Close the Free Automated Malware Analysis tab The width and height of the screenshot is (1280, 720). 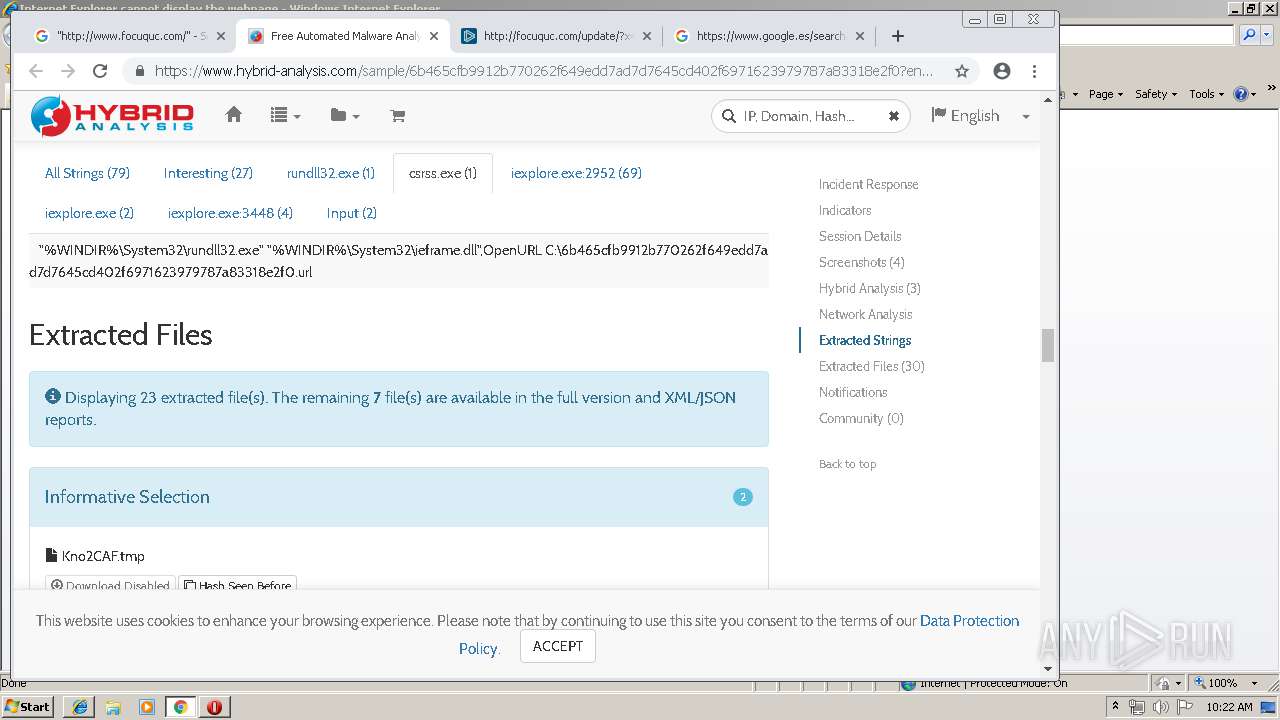[x=434, y=36]
